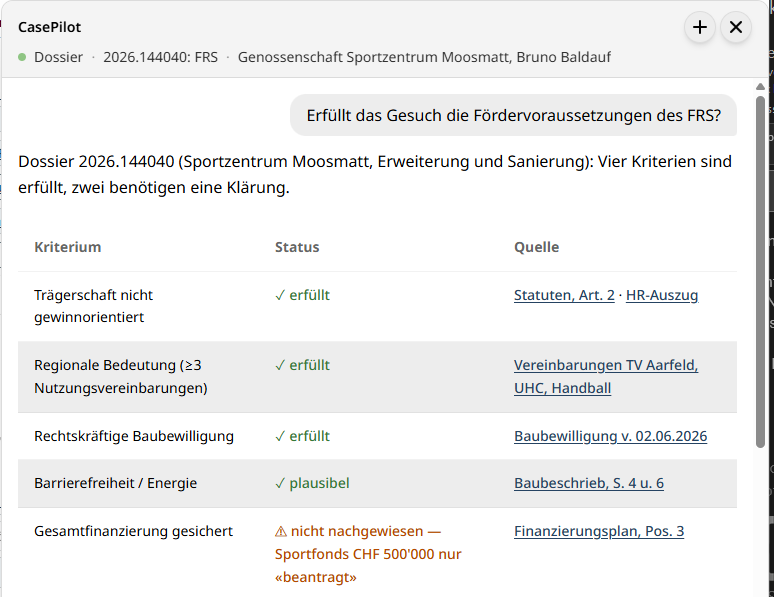Click Genossenschaft Sportzentrum Moosmatt, Bruno Baldauf text

coord(424,57)
